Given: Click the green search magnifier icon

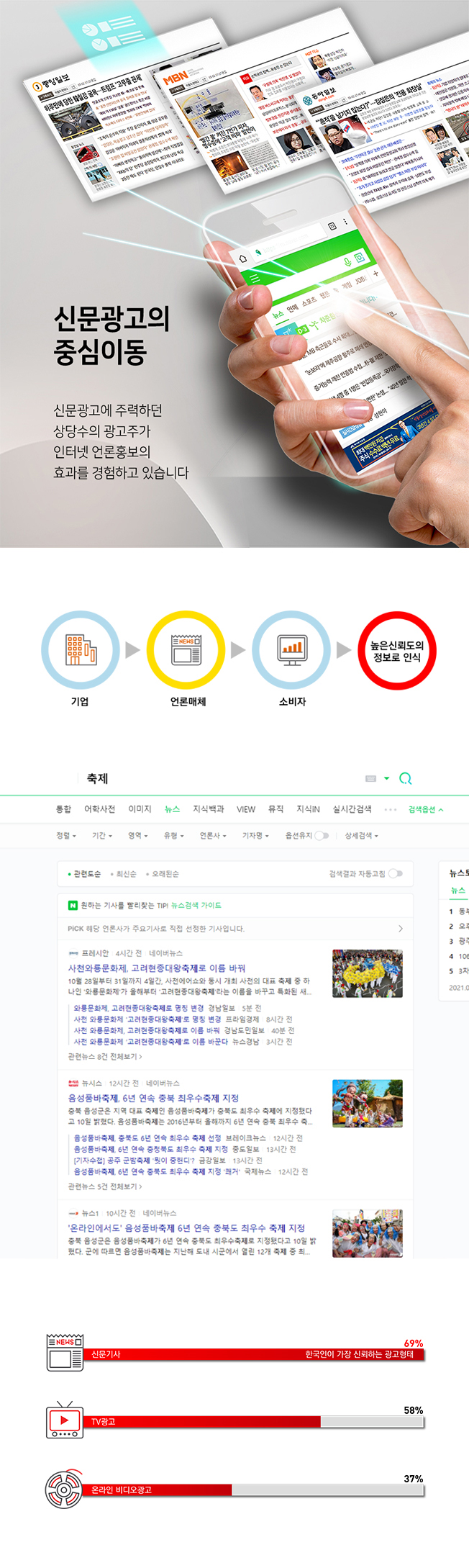Looking at the screenshot, I should point(406,778).
